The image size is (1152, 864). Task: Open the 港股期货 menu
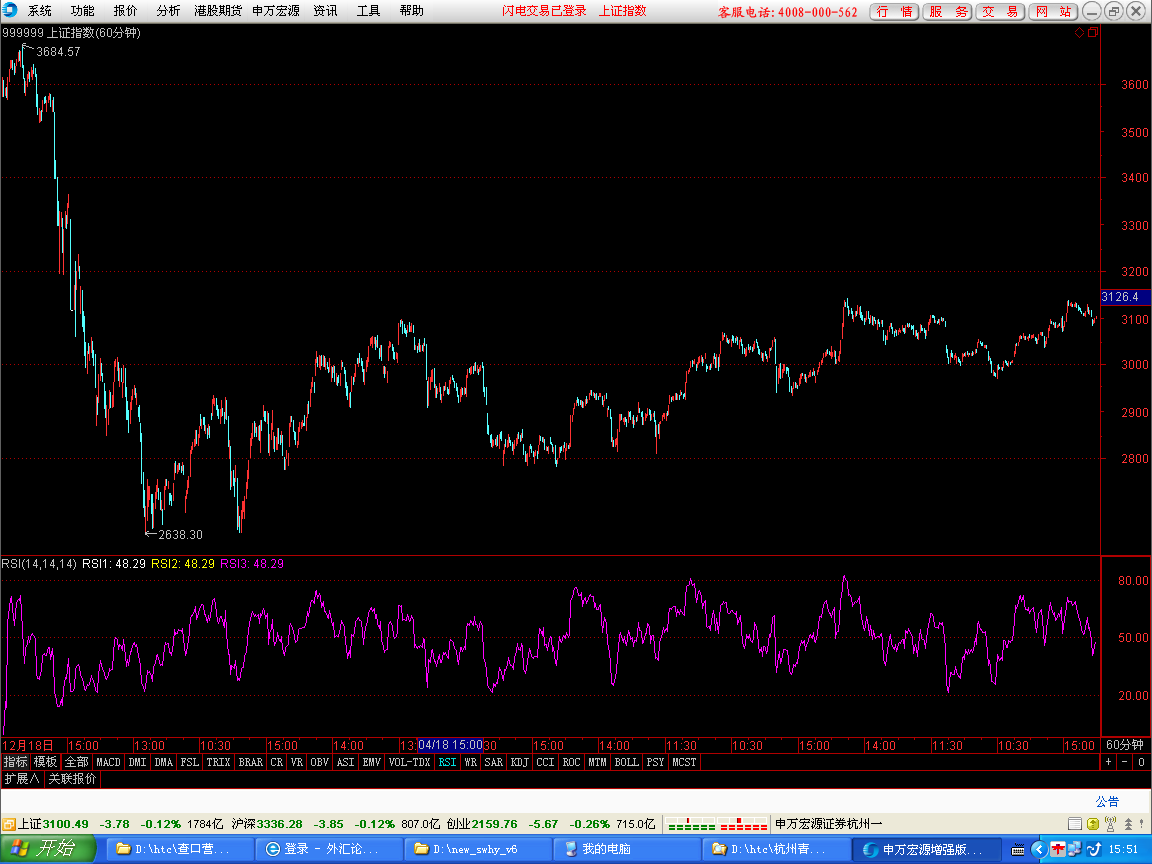(217, 10)
